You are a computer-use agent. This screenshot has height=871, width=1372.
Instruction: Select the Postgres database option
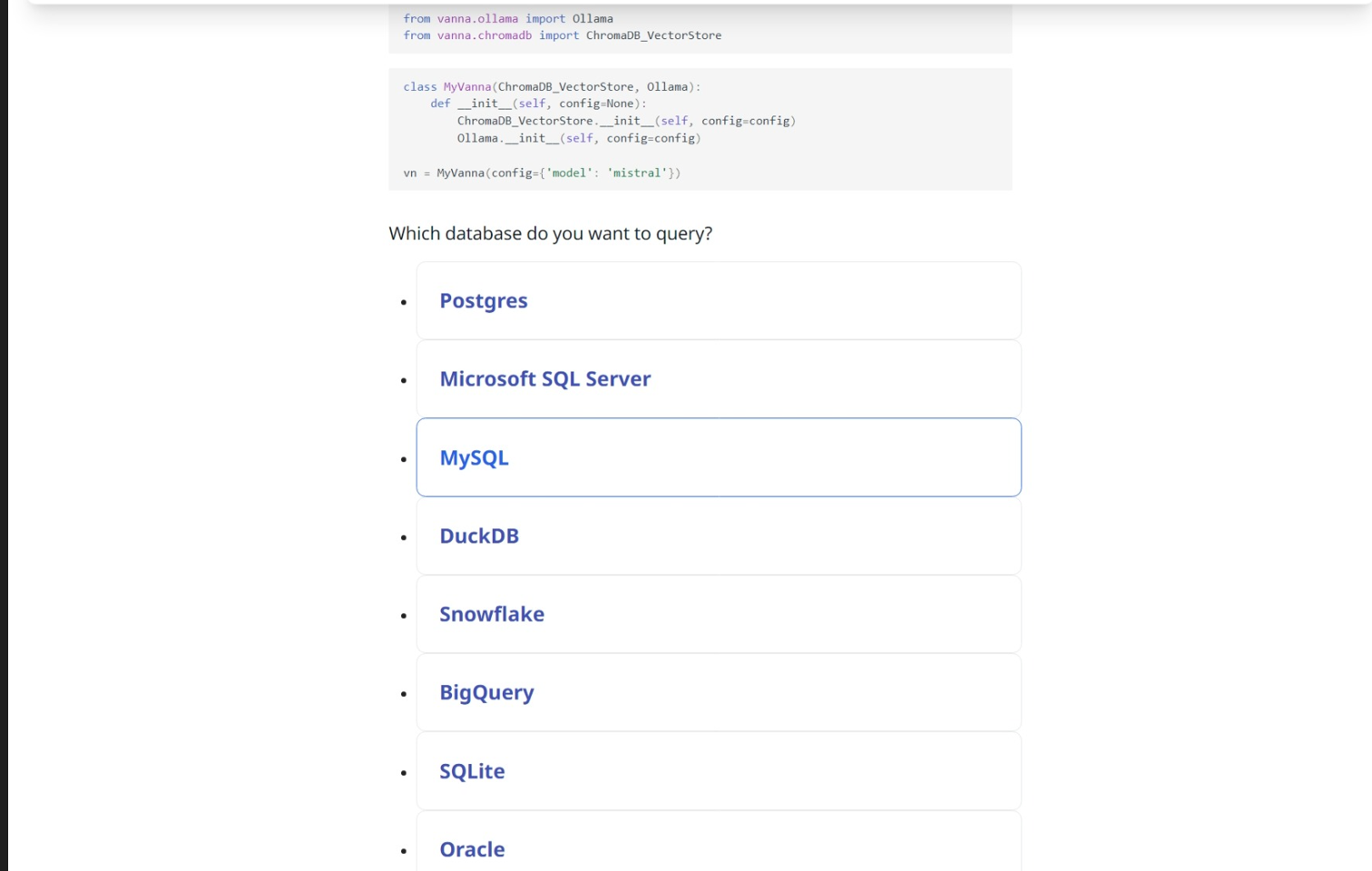click(x=719, y=300)
